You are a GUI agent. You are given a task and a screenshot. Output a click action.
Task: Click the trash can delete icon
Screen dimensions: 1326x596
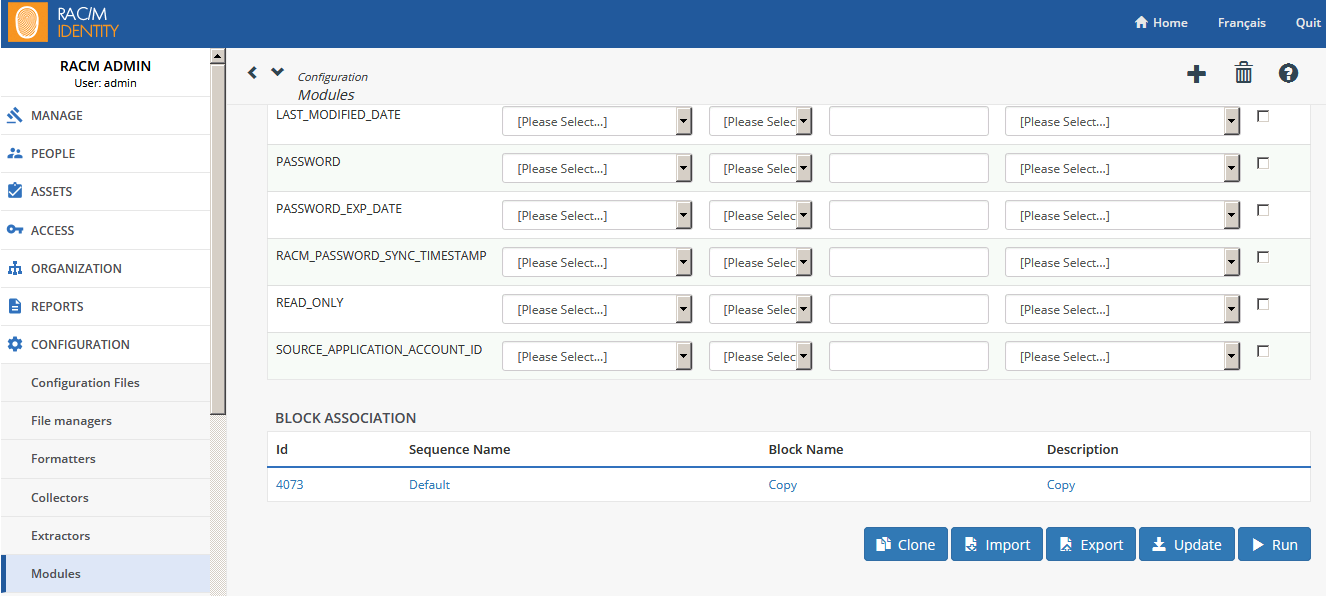(1243, 72)
